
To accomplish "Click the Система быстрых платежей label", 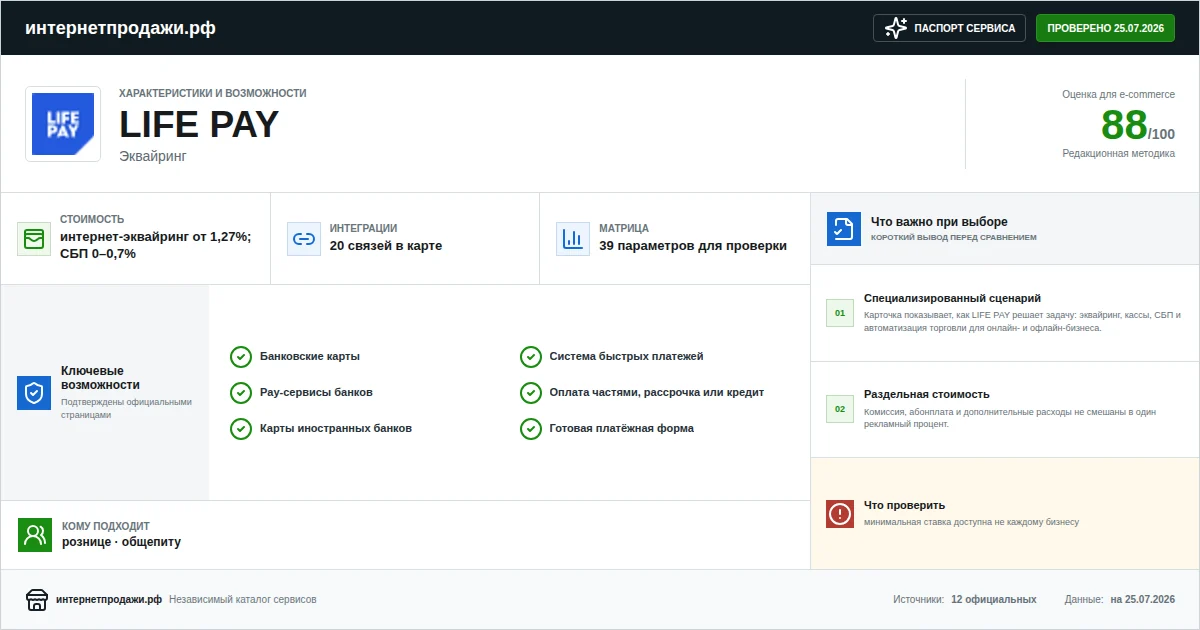I will pos(627,357).
